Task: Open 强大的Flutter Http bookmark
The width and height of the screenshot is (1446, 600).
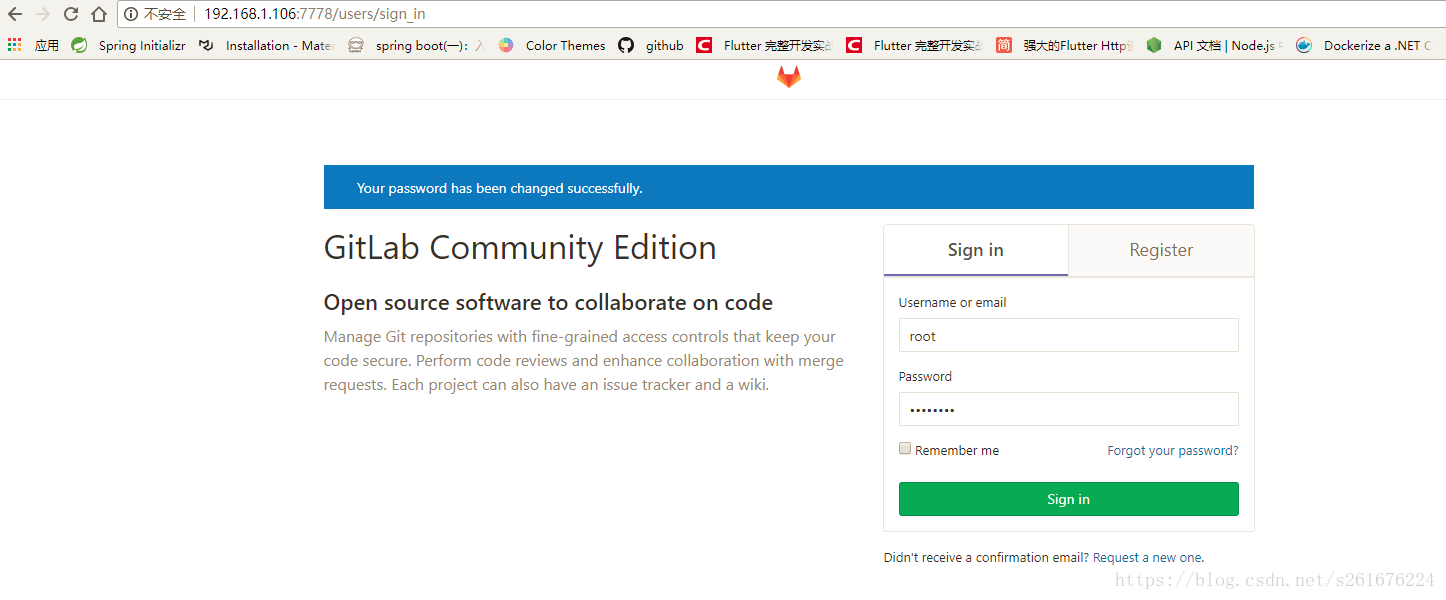Action: point(1064,45)
